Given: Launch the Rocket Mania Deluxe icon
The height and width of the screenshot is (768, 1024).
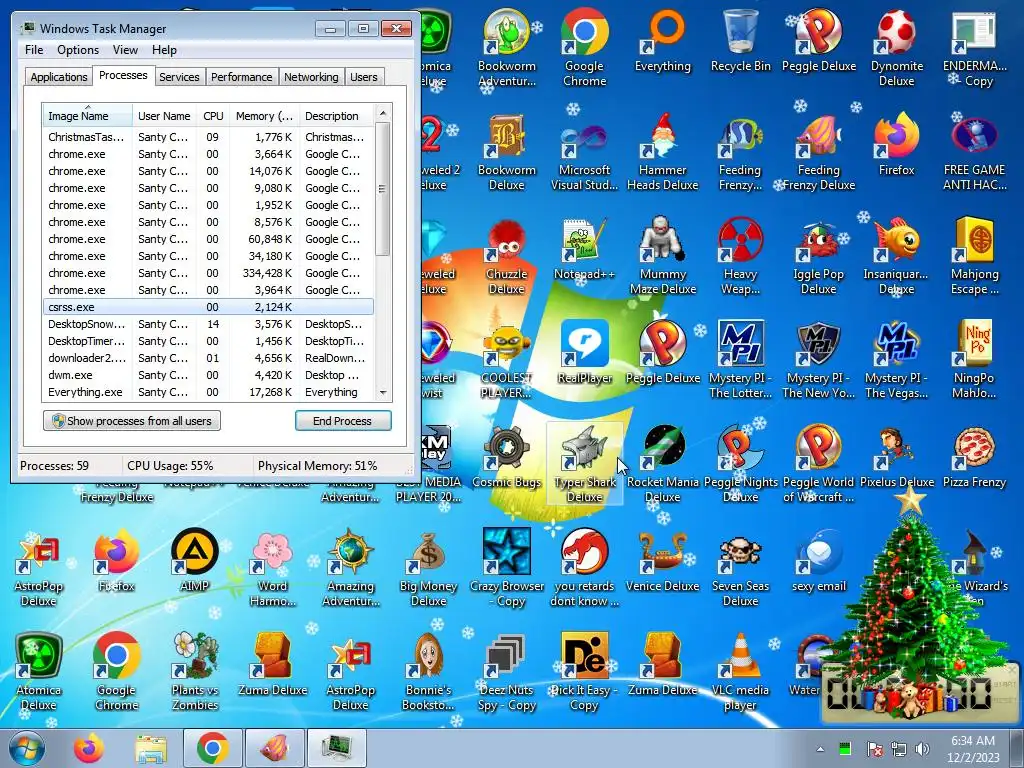Looking at the screenshot, I should [x=662, y=464].
